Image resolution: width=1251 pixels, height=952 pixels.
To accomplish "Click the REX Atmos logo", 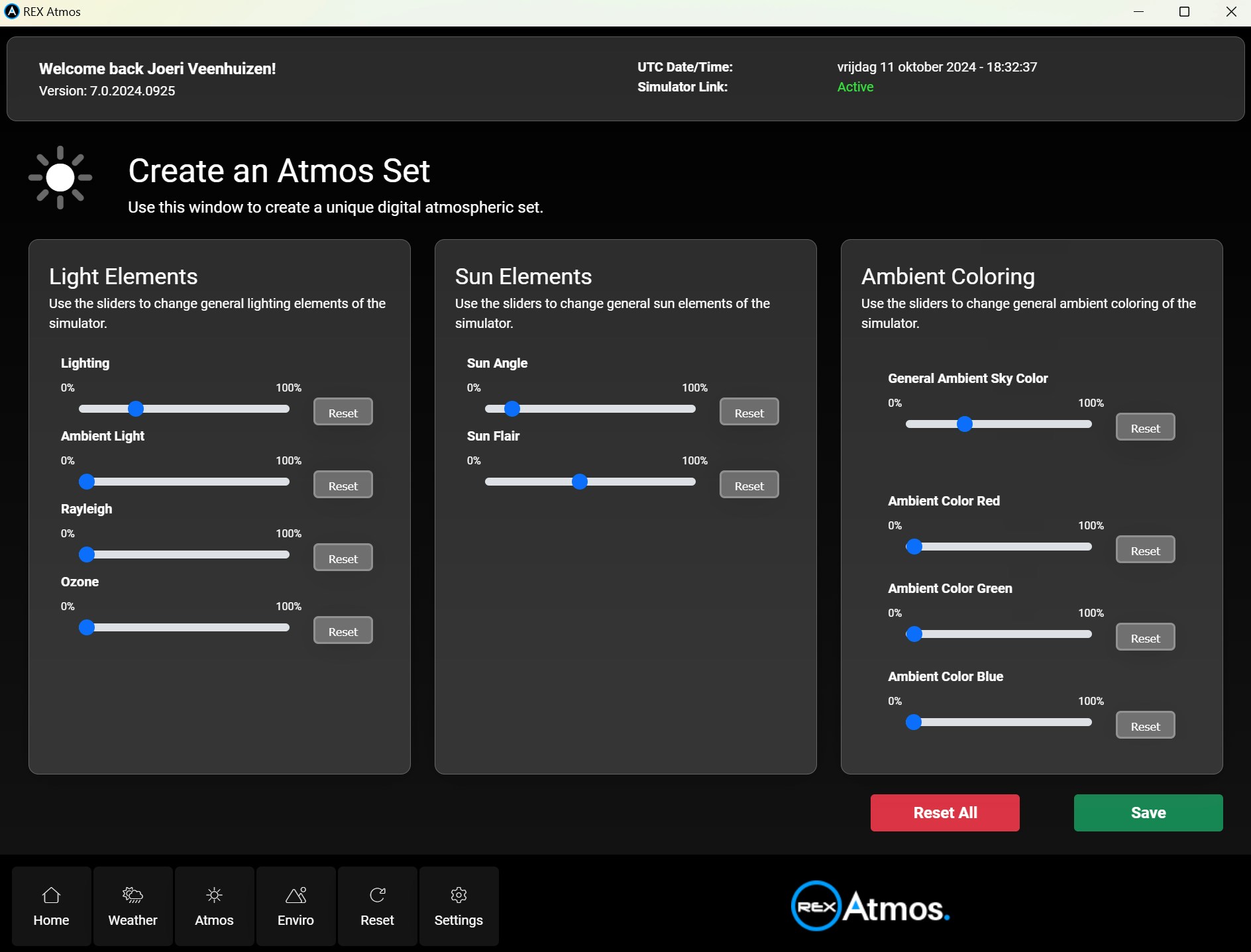I will click(870, 906).
